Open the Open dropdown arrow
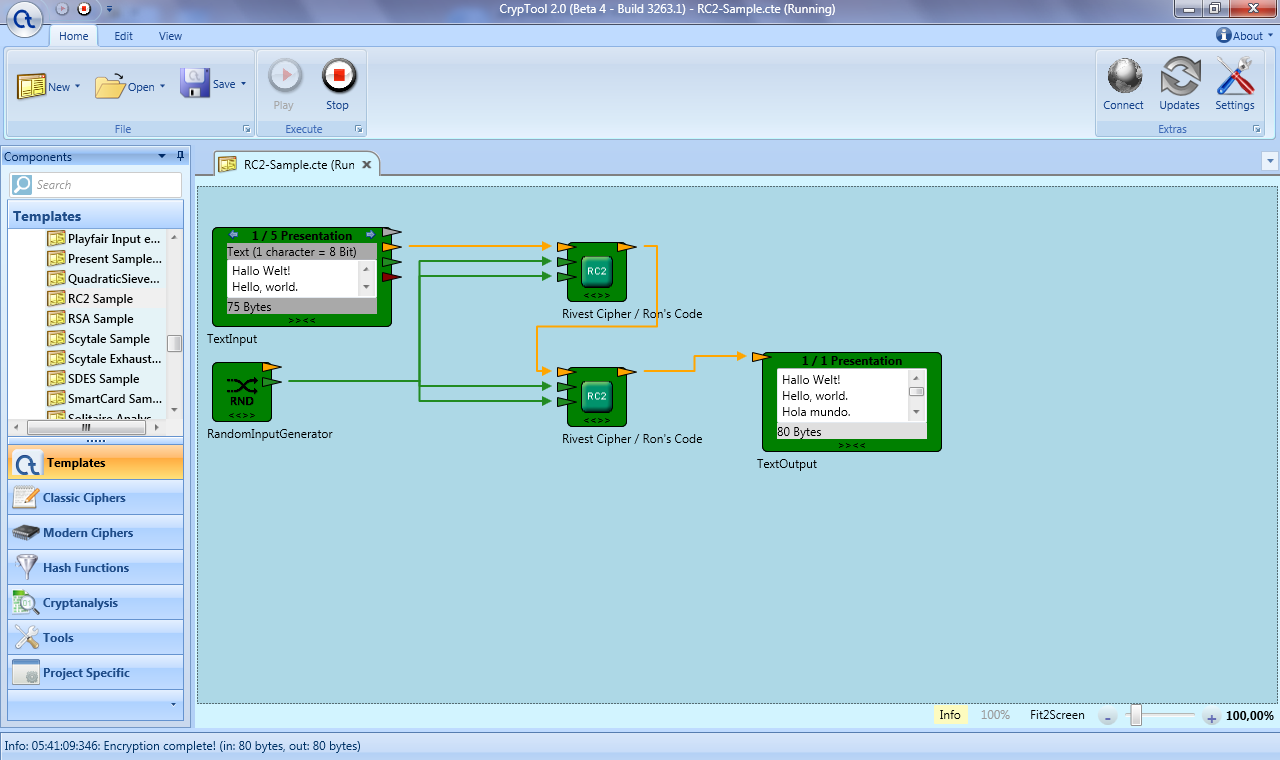1280x760 pixels. 162,87
